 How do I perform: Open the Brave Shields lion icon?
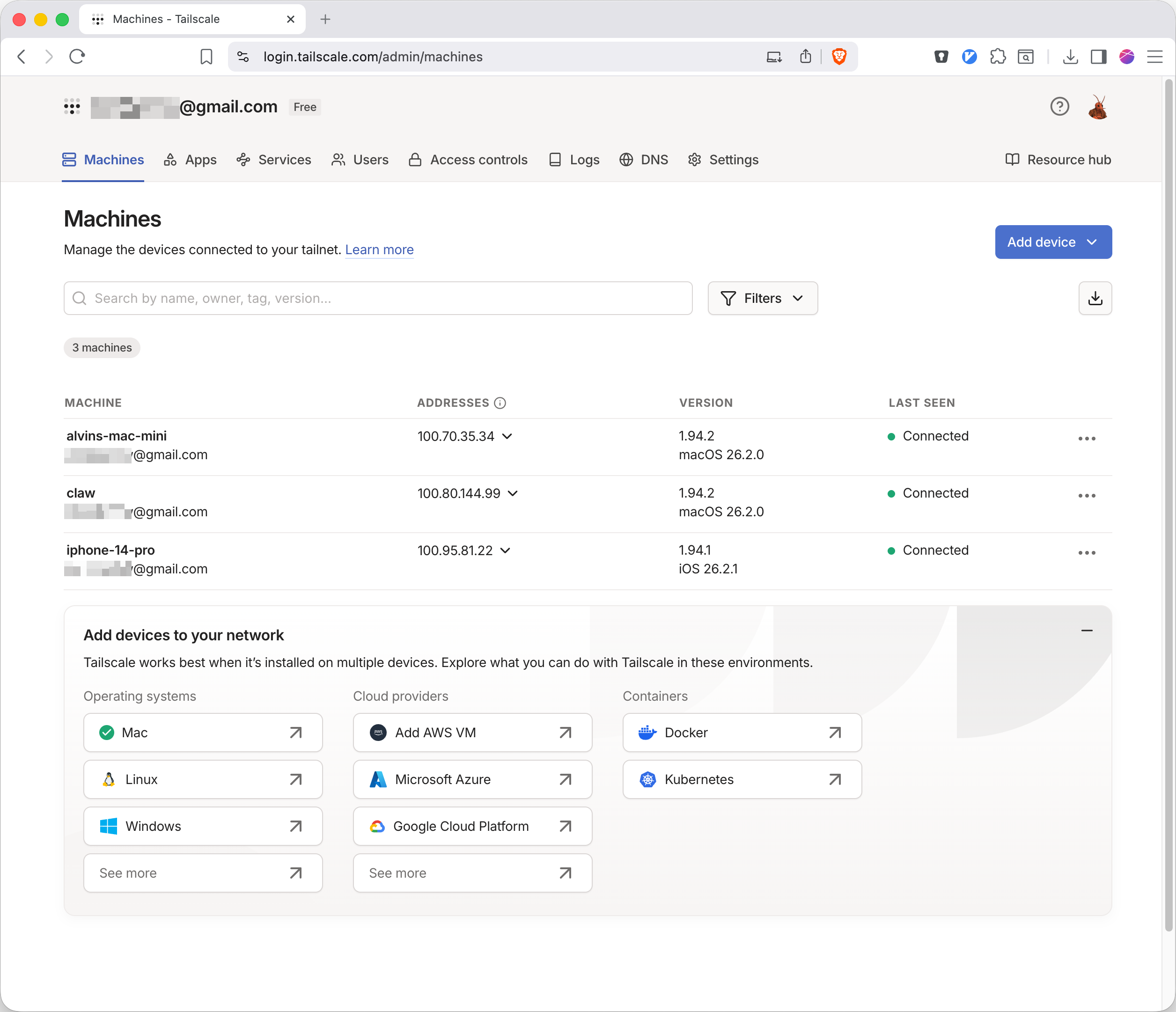839,57
